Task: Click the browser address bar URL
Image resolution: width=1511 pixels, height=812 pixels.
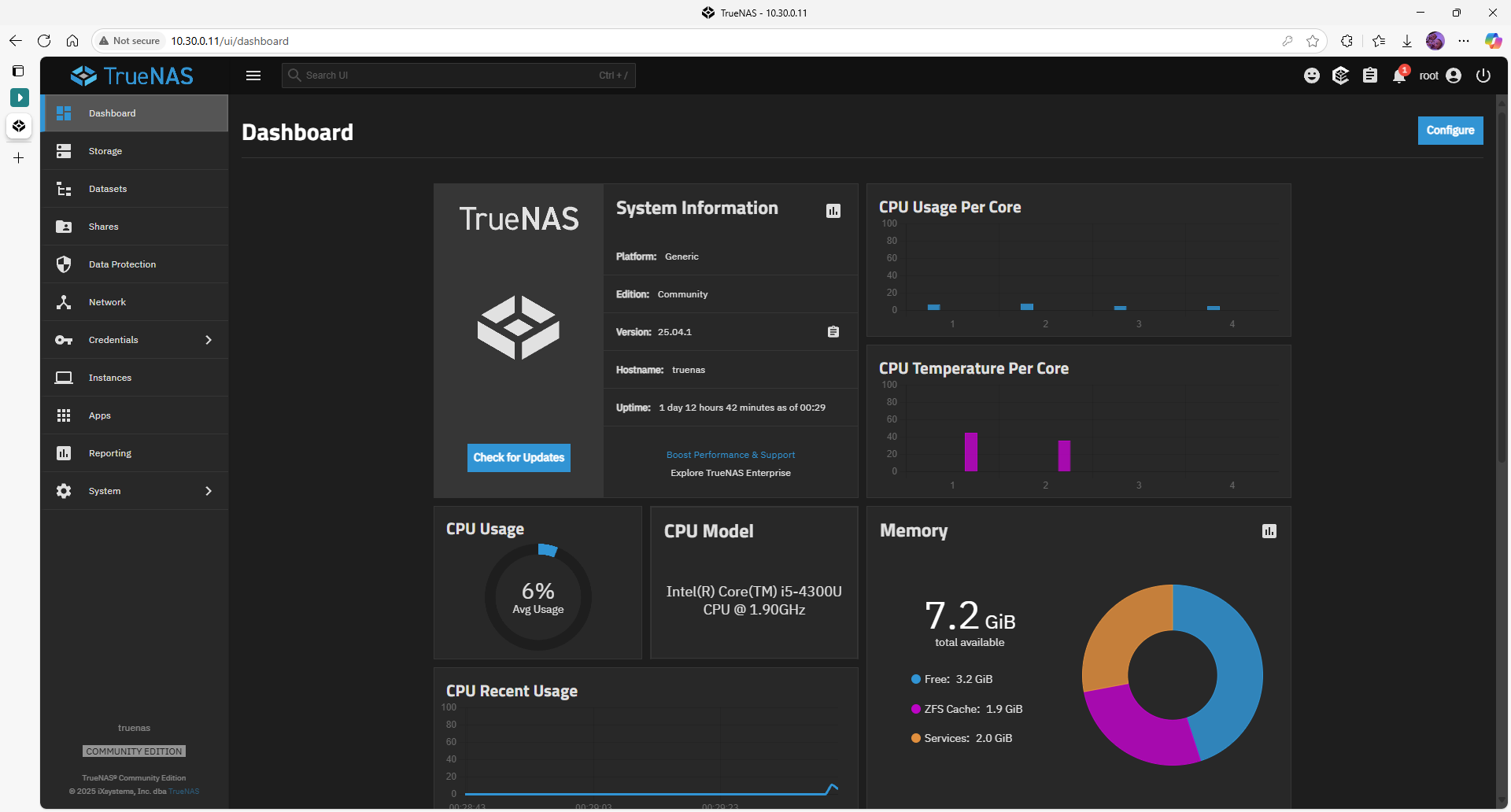Action: tap(230, 41)
